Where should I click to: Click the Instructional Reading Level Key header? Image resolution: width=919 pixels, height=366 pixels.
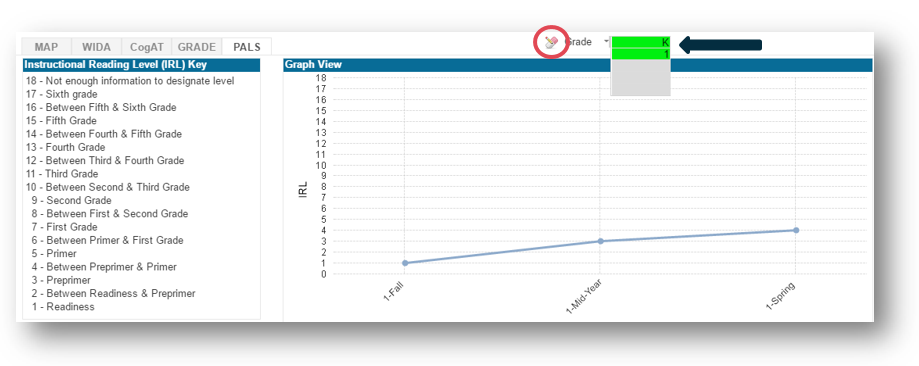coord(141,65)
